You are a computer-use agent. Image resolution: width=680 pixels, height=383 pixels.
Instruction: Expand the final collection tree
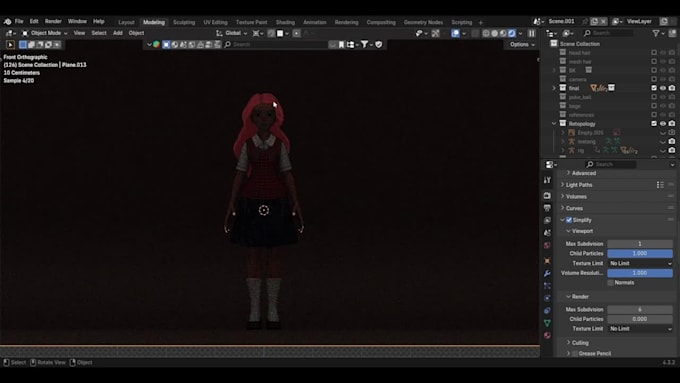pyautogui.click(x=554, y=88)
